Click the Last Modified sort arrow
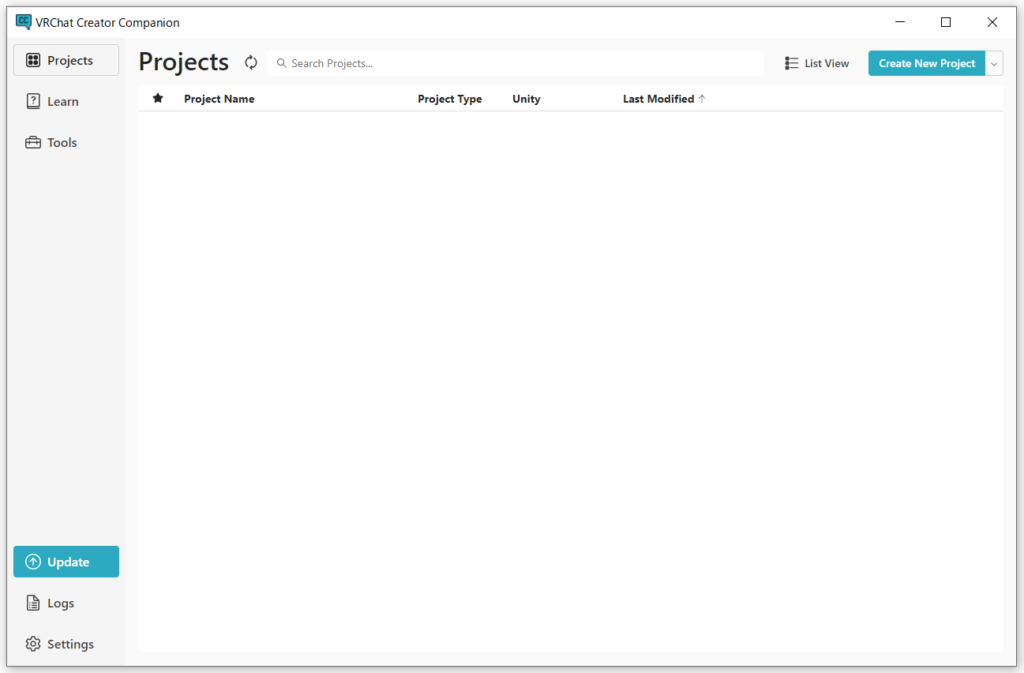This screenshot has width=1024, height=673. [702, 99]
